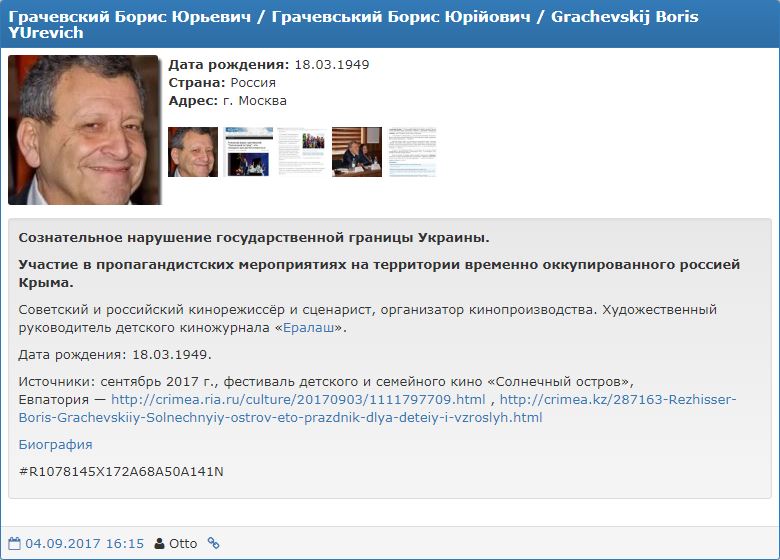
Task: Click the address value г. Москва
Action: coord(255,100)
